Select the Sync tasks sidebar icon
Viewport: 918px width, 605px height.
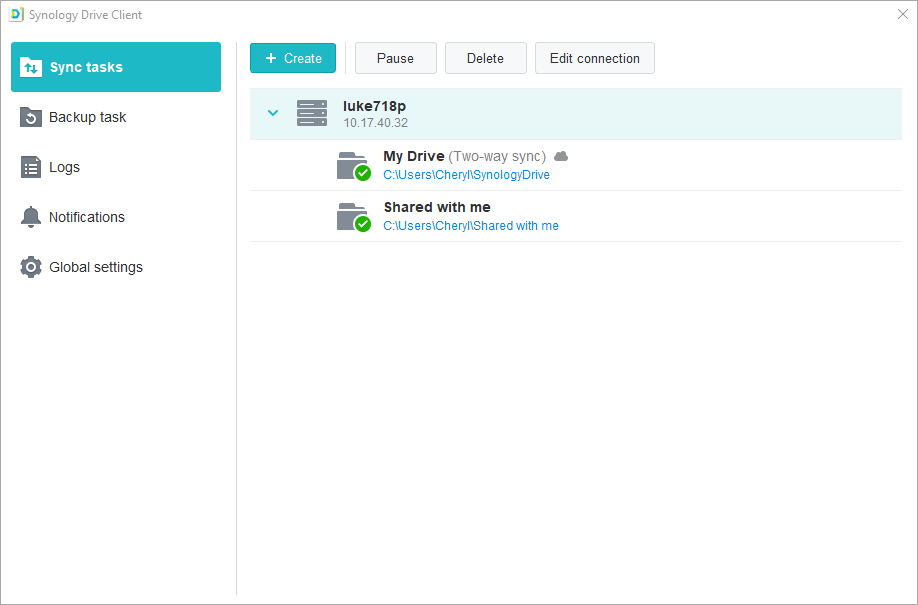[x=30, y=67]
